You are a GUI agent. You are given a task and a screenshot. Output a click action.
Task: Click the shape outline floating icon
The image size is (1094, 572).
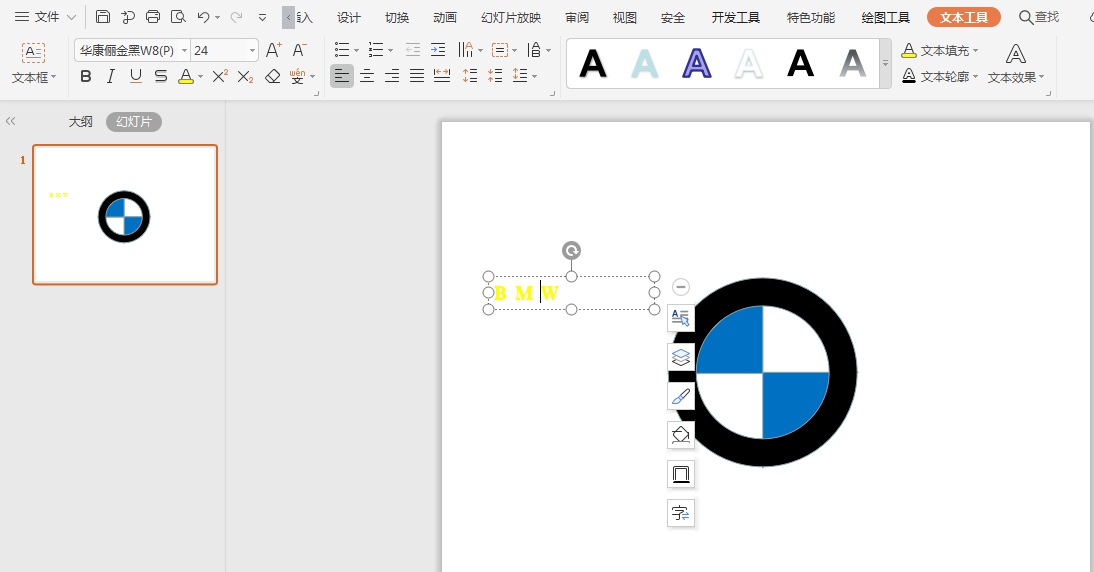pyautogui.click(x=680, y=474)
